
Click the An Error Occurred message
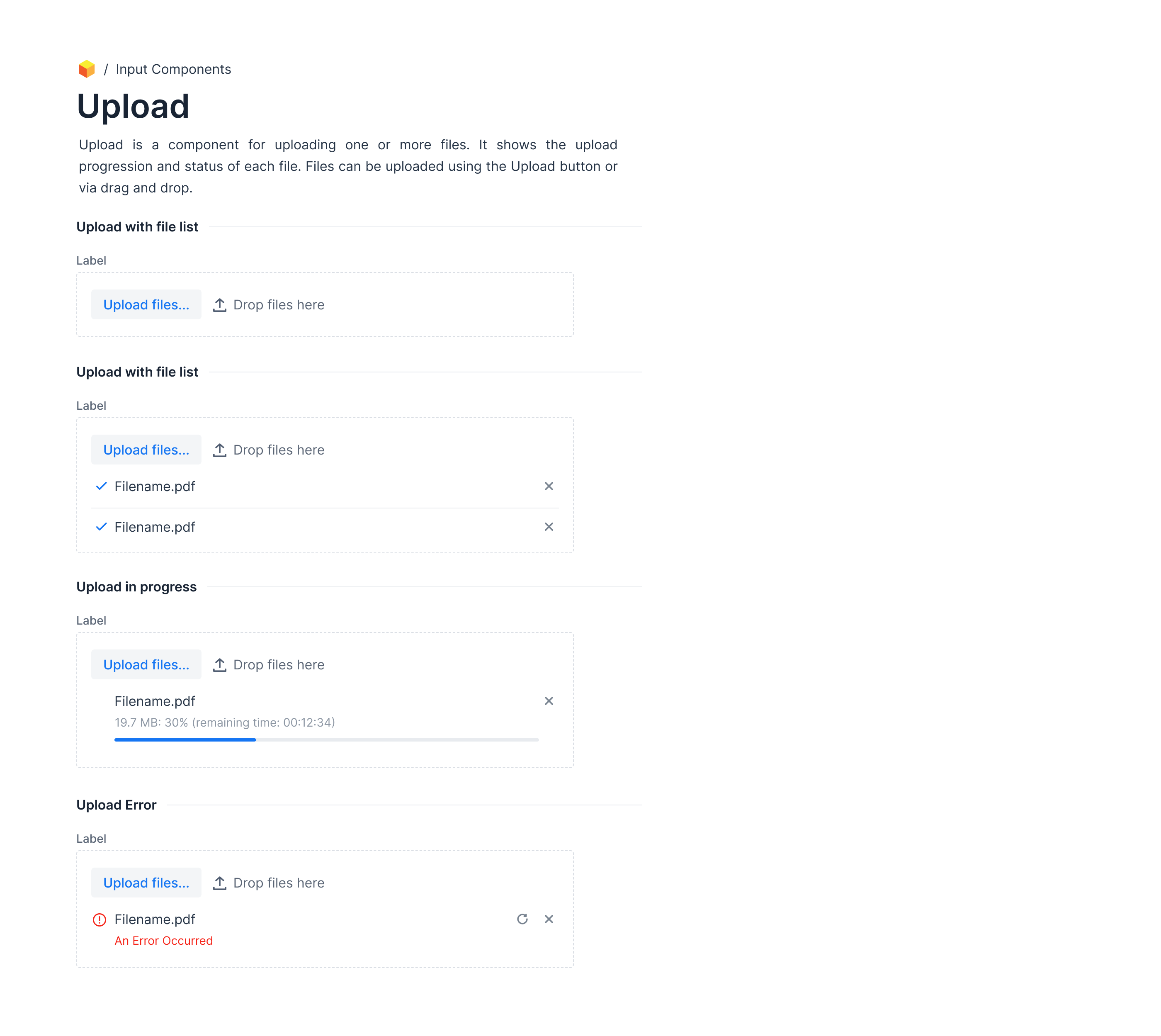pyautogui.click(x=163, y=940)
